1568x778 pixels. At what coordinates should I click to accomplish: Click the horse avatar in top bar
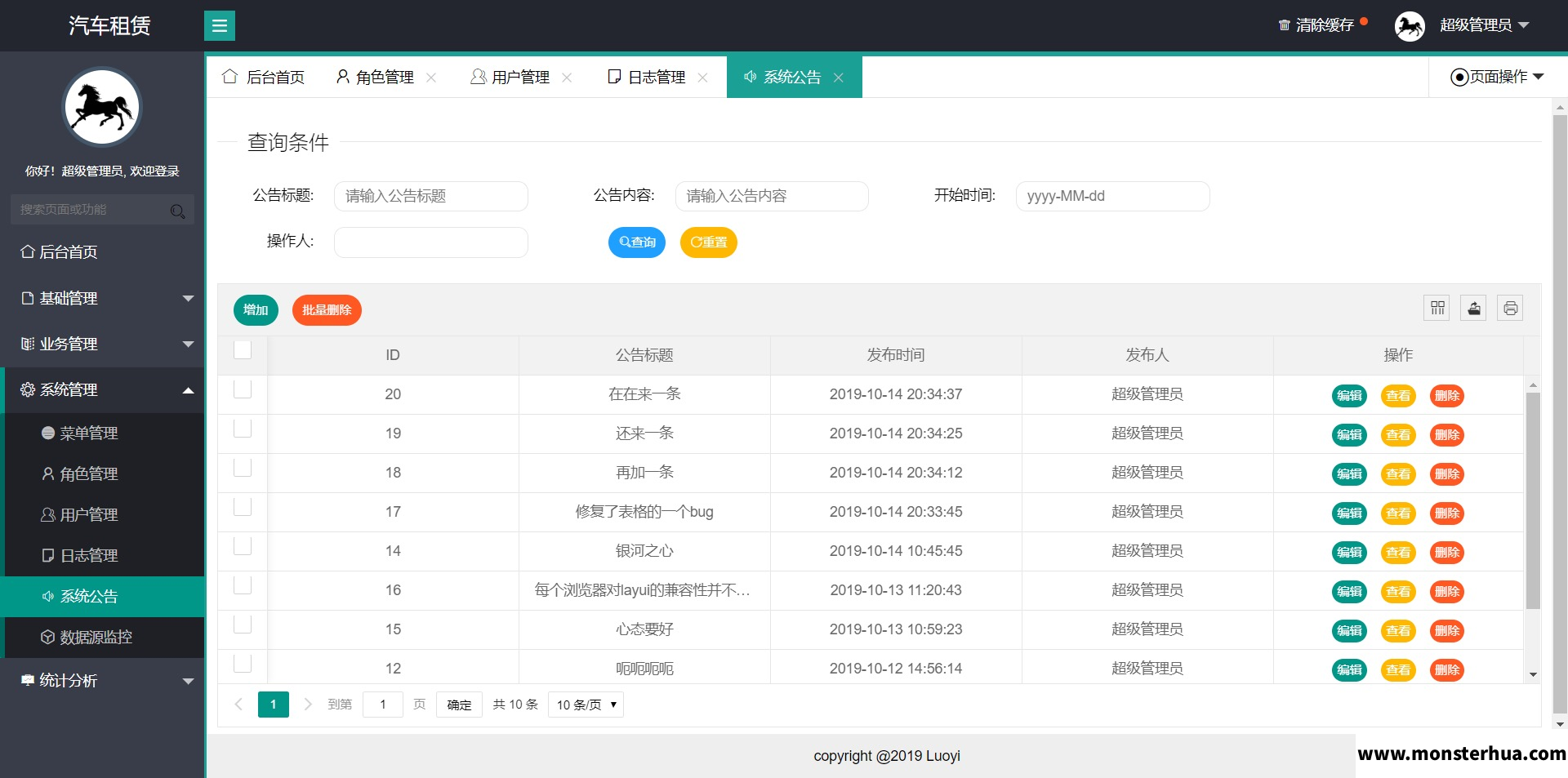(1410, 26)
